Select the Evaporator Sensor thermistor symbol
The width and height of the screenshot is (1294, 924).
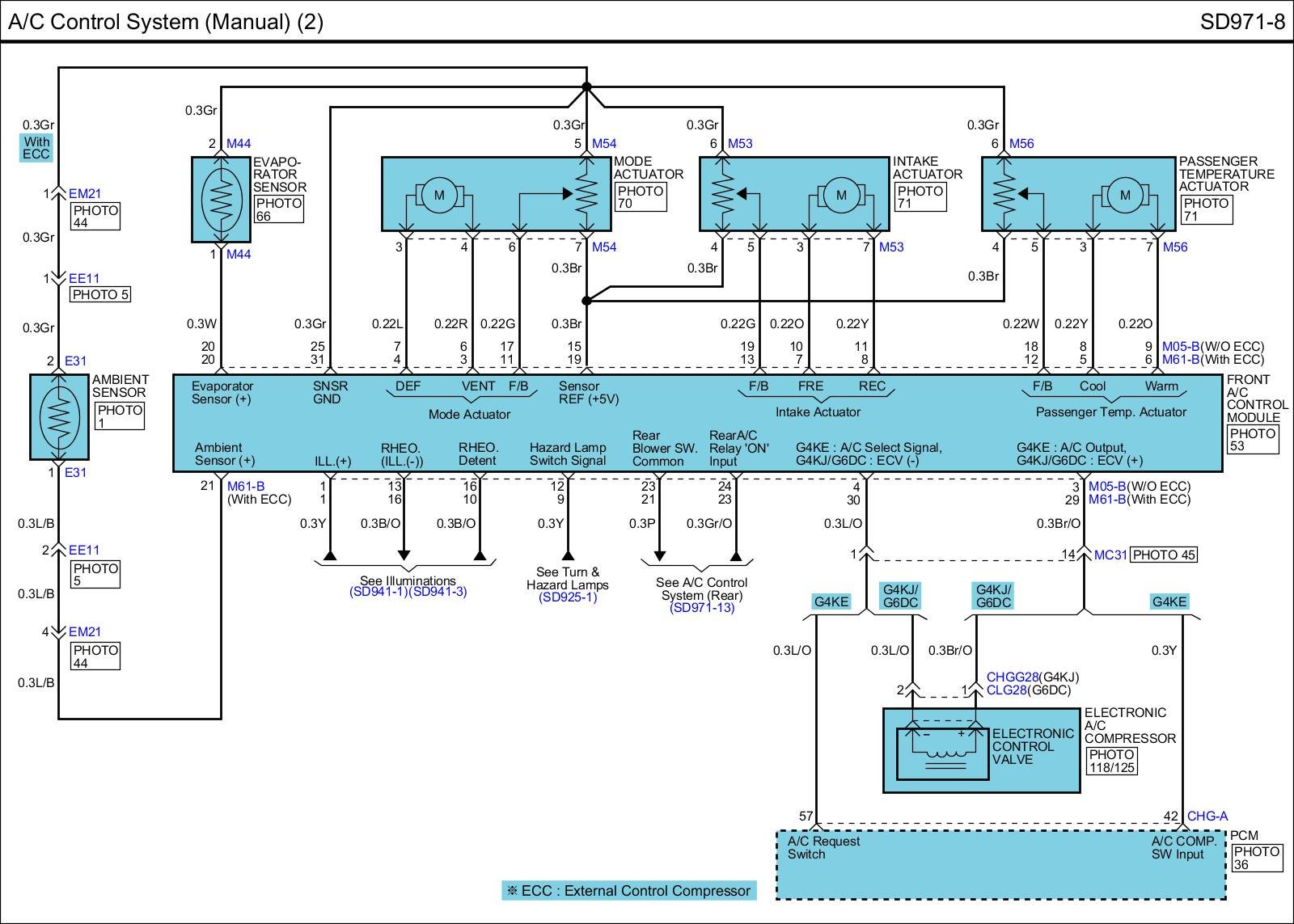tap(221, 199)
